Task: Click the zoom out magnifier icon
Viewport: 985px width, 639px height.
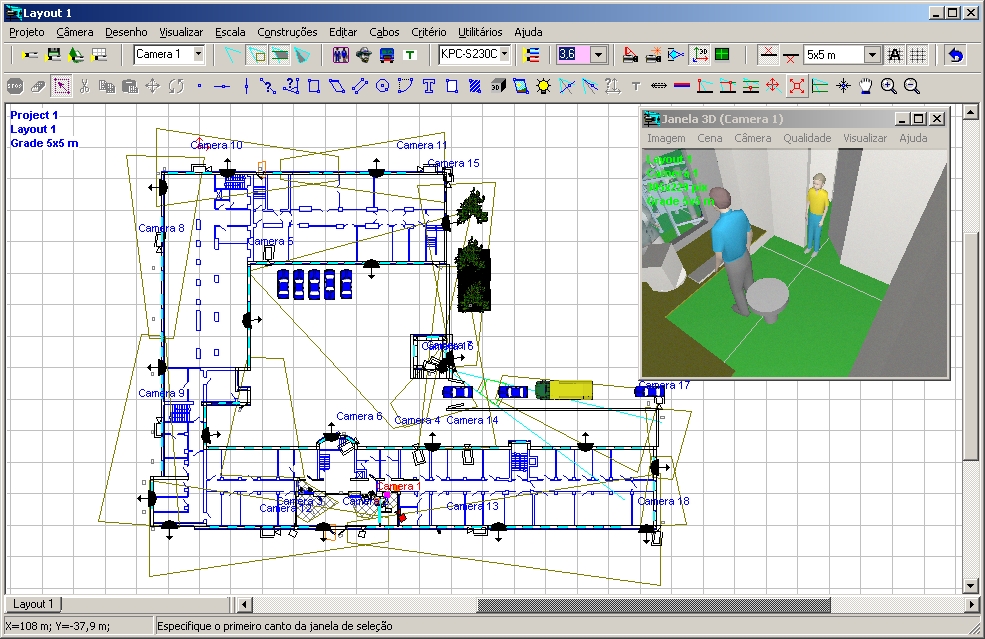Action: click(911, 86)
